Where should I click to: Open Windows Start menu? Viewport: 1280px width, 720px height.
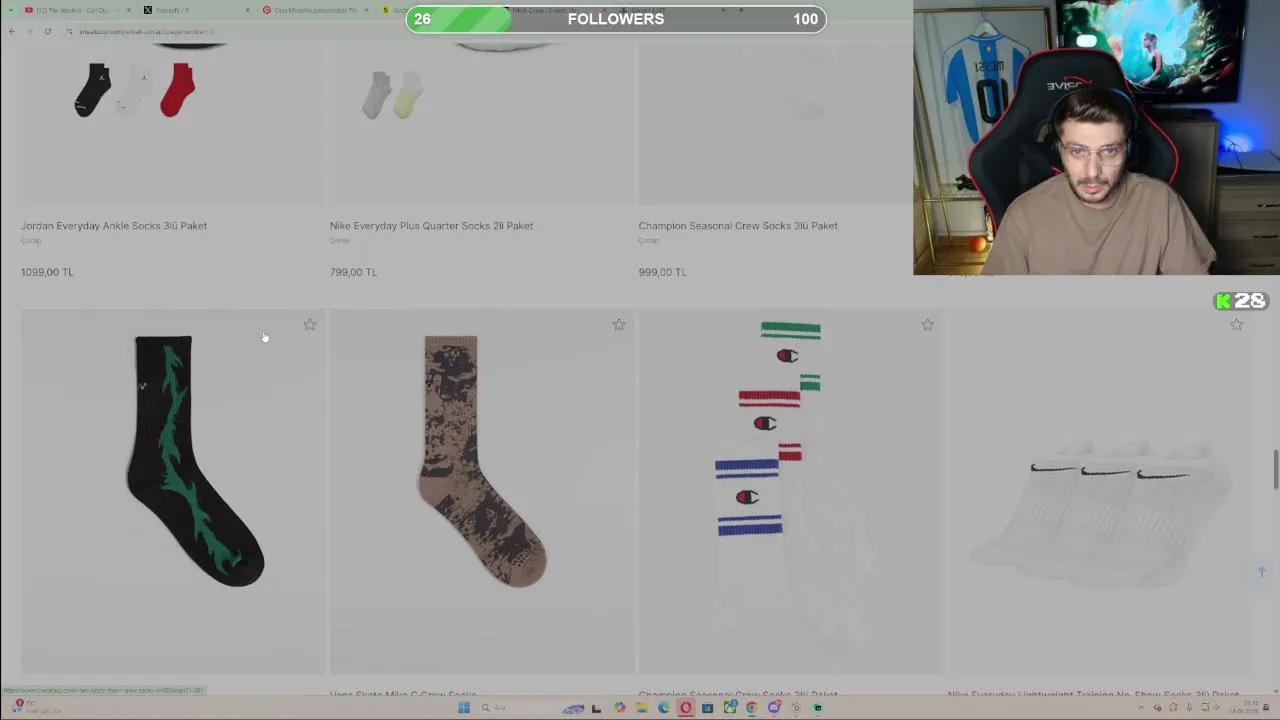click(464, 708)
